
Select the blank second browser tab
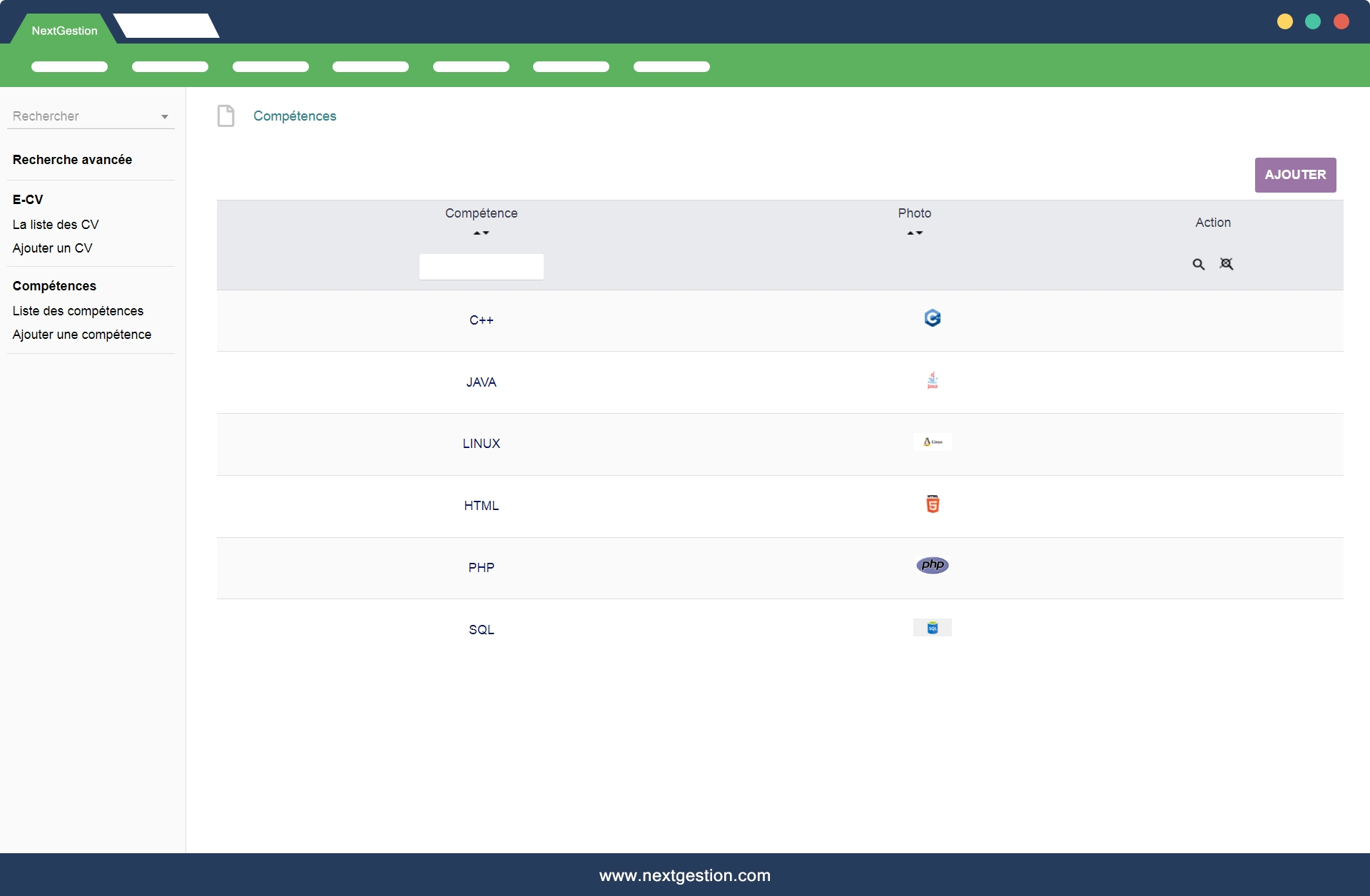pos(166,26)
